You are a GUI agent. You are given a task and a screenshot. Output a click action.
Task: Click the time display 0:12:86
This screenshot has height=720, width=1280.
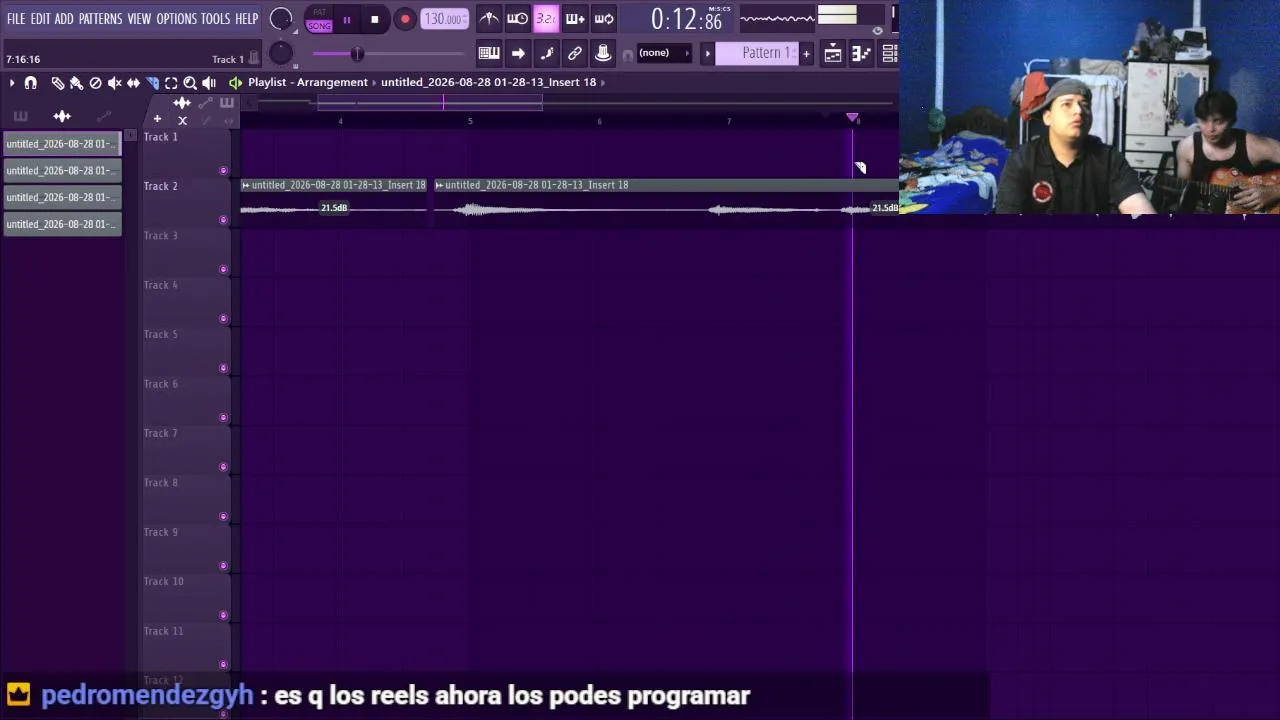tap(686, 19)
